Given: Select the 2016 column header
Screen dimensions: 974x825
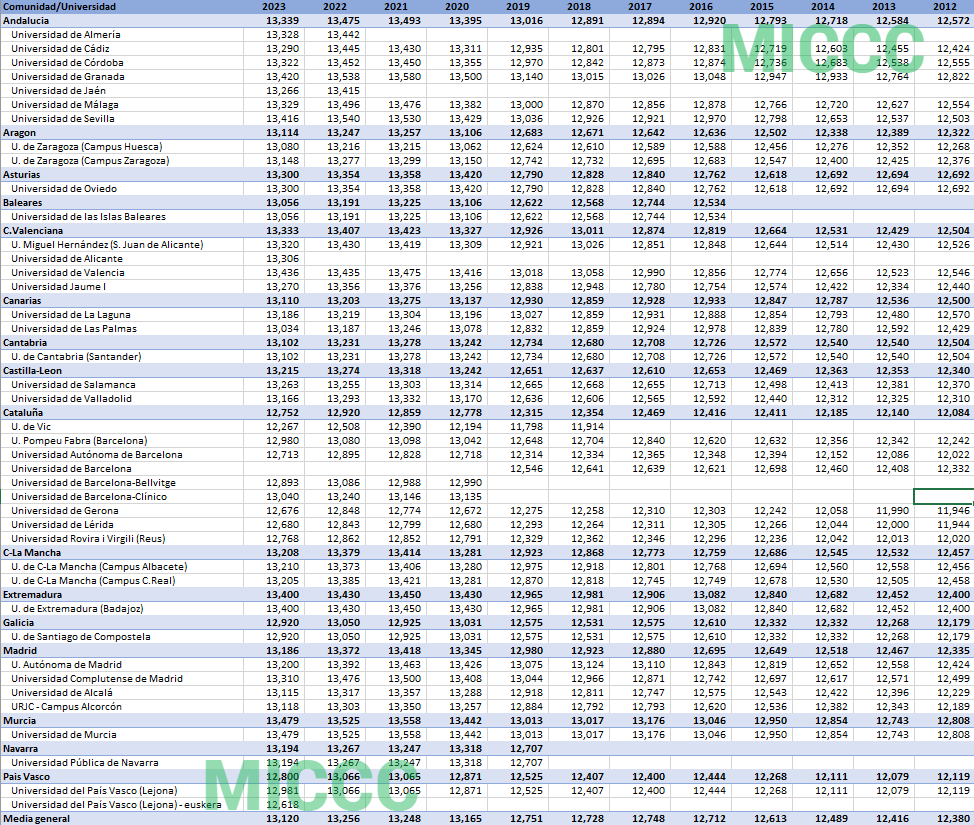Looking at the screenshot, I should (701, 6).
